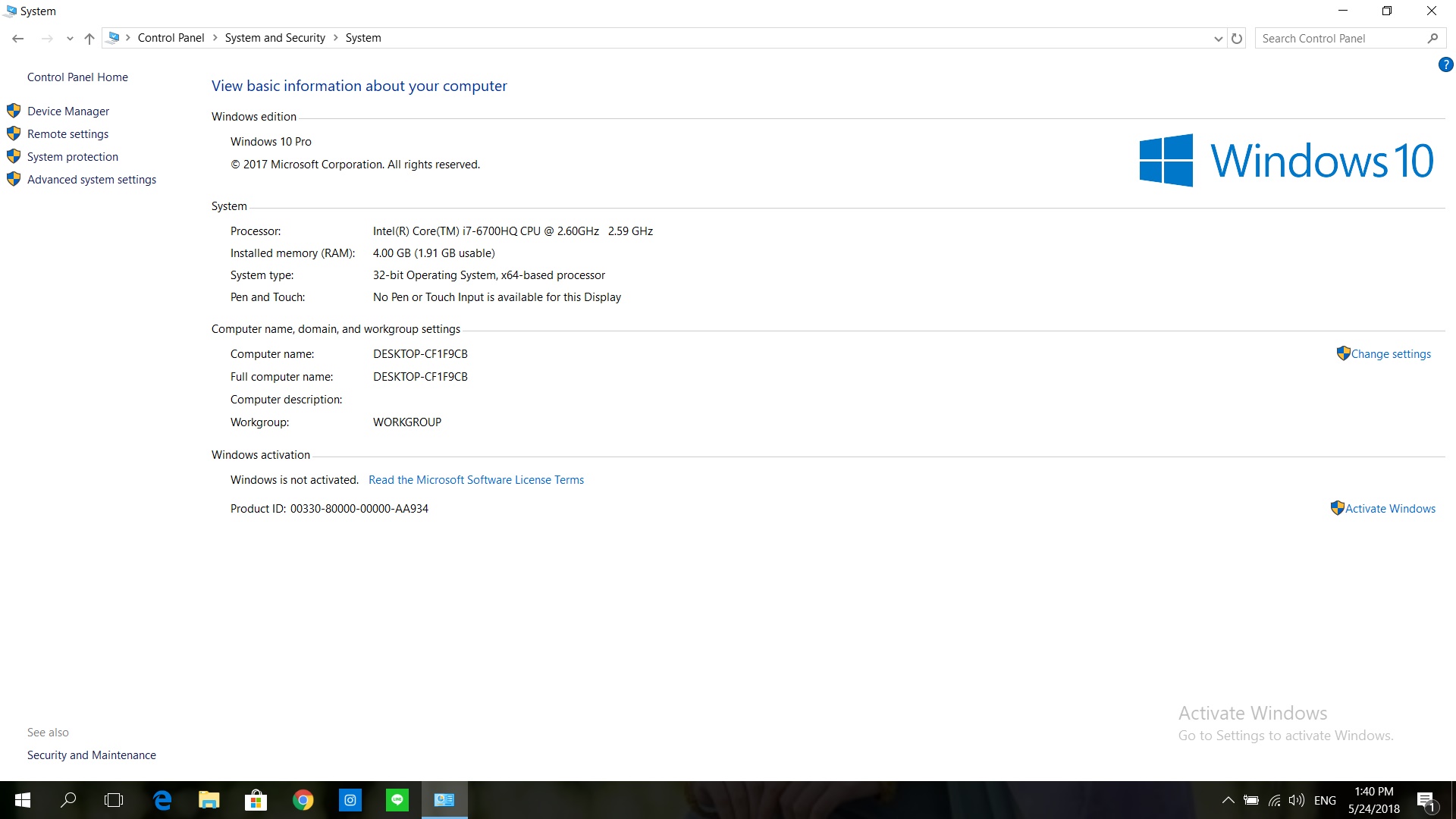Click the battery tray icon
Image resolution: width=1456 pixels, height=819 pixels.
pyautogui.click(x=1251, y=800)
